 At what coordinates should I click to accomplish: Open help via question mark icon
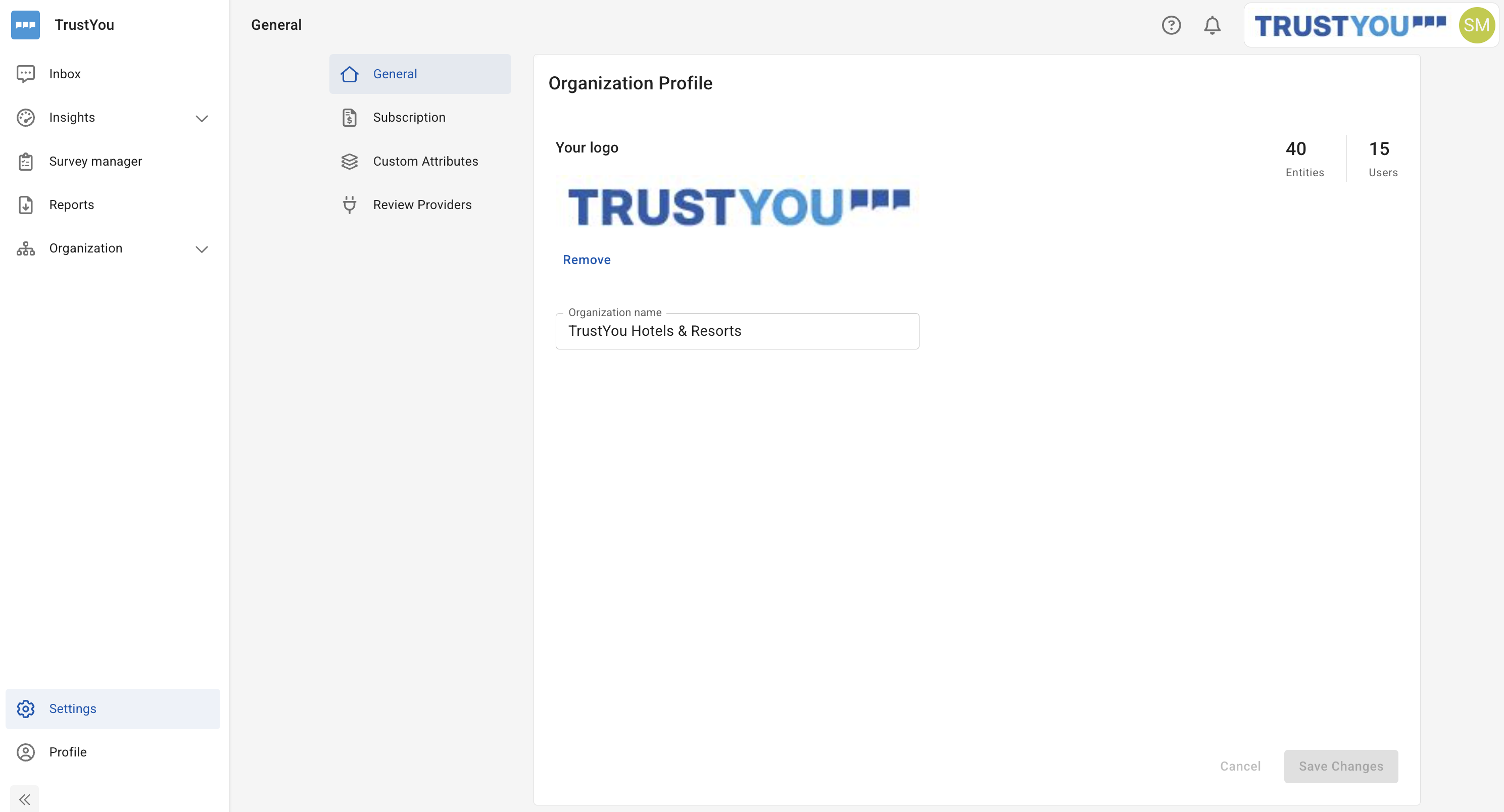click(x=1171, y=25)
